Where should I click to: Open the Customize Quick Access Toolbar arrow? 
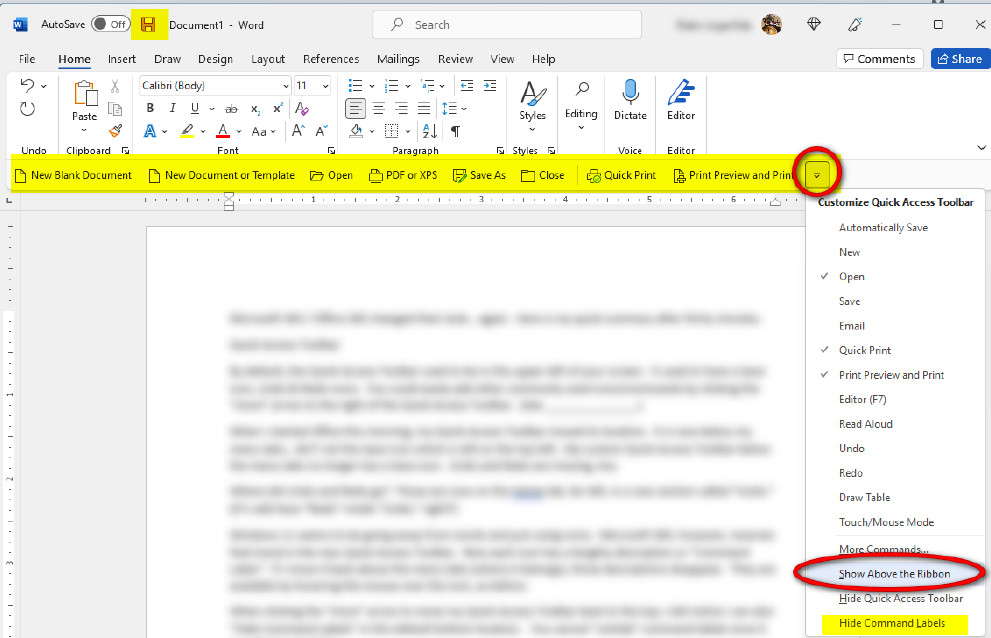tap(817, 175)
